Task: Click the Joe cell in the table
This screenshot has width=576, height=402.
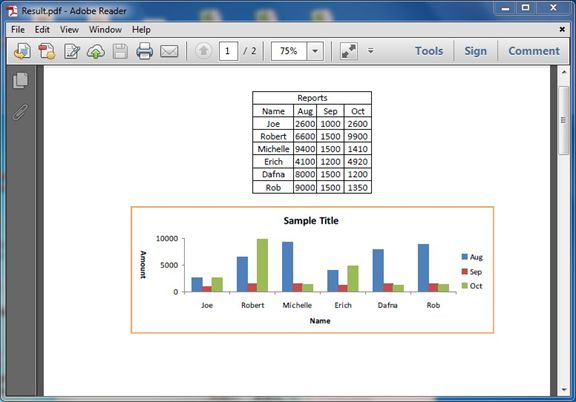Action: click(x=273, y=124)
